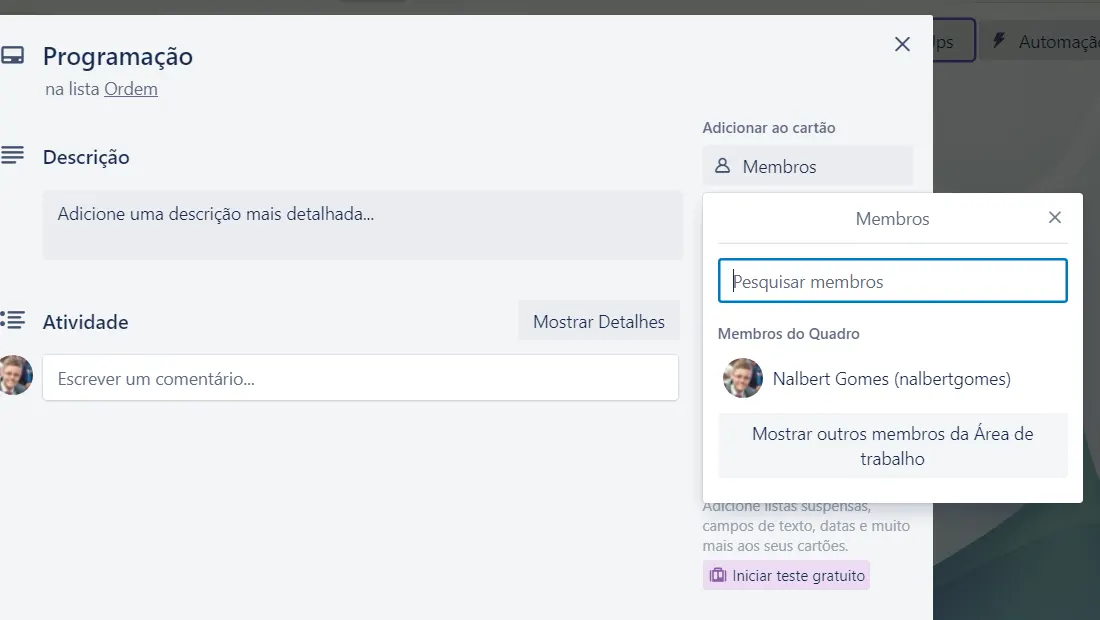
Task: Click the Descrição heading
Action: click(86, 157)
